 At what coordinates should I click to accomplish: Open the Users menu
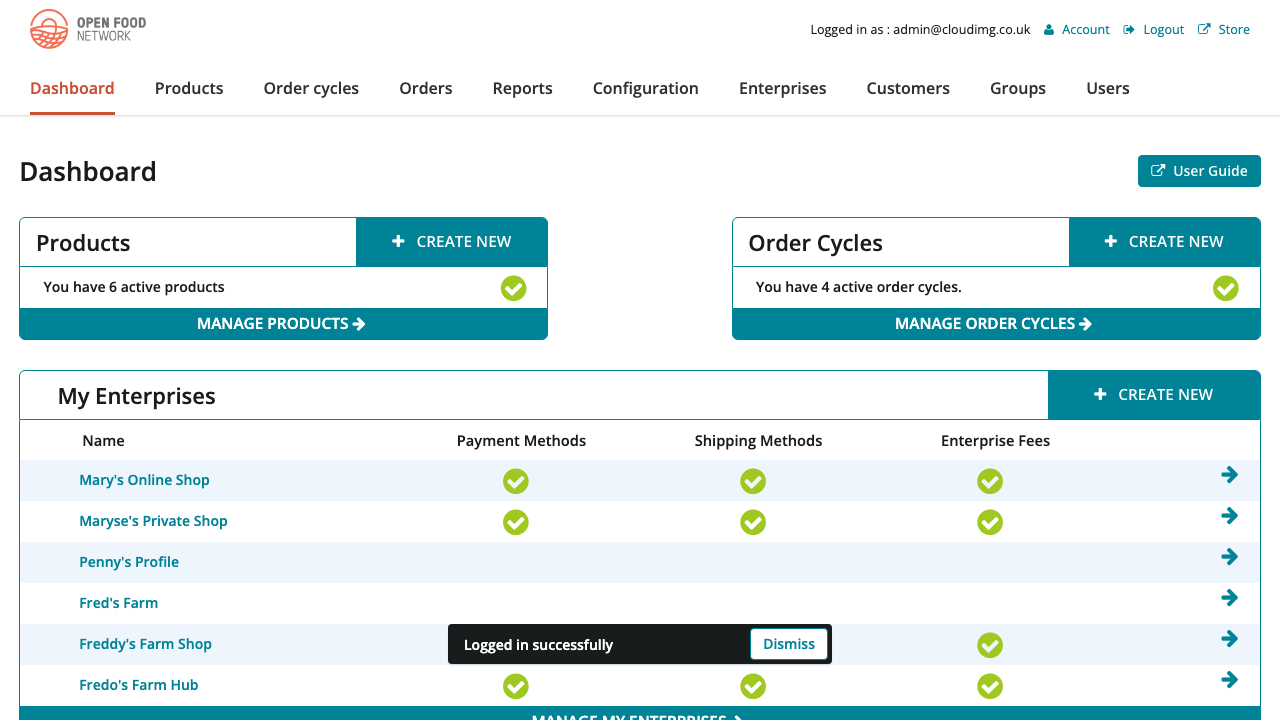click(1108, 88)
